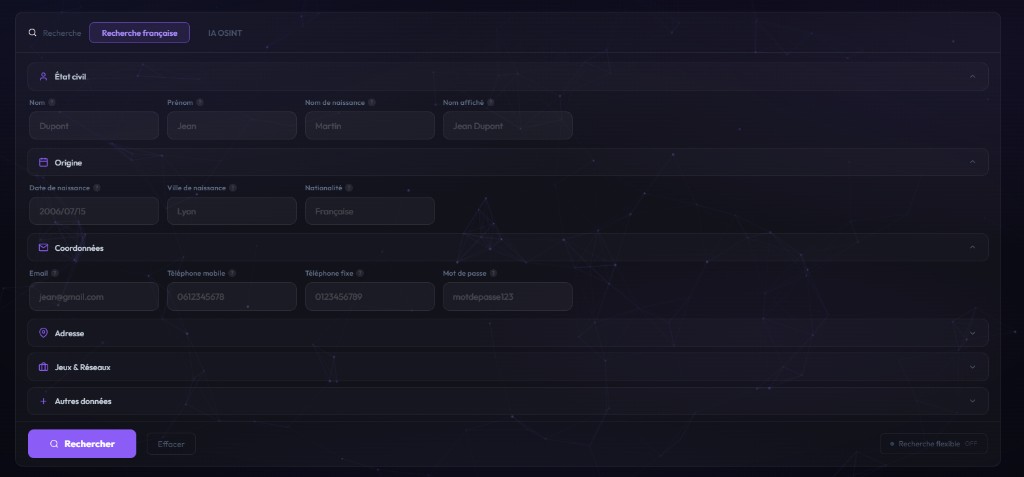Collapse the Coordonnées section chevron

(x=972, y=248)
